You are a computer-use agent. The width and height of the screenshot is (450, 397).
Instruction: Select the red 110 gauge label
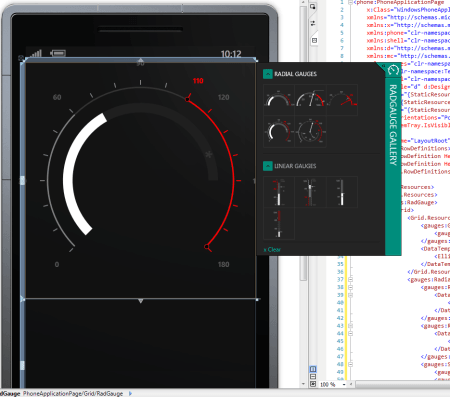[198, 81]
